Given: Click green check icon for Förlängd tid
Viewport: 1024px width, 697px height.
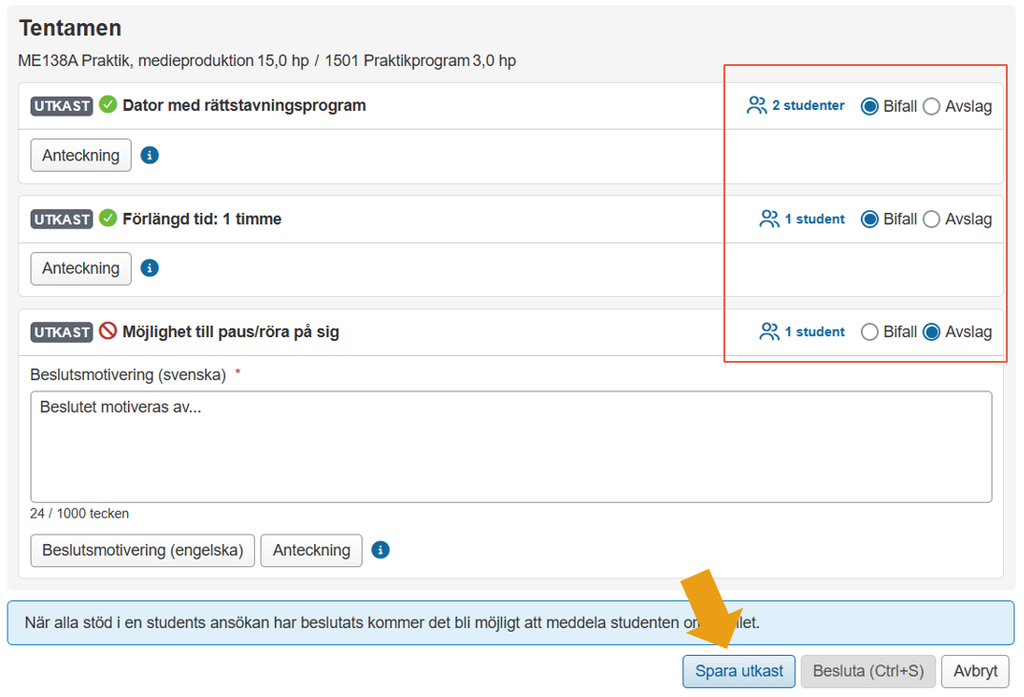Looking at the screenshot, I should point(108,218).
